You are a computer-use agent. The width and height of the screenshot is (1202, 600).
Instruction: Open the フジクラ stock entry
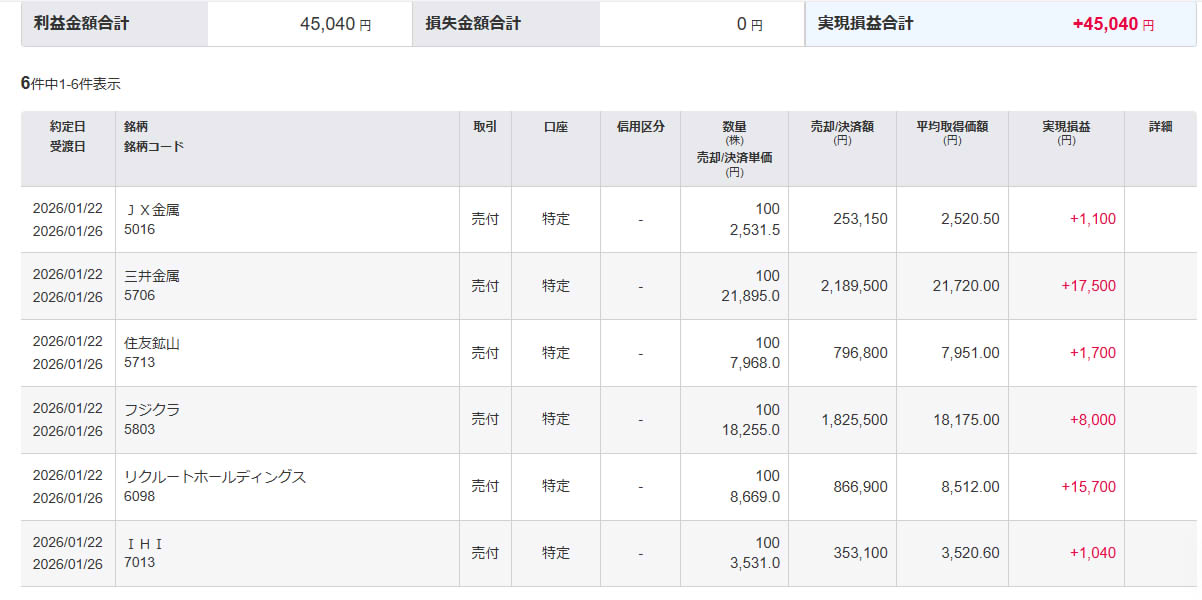pyautogui.click(x=152, y=410)
